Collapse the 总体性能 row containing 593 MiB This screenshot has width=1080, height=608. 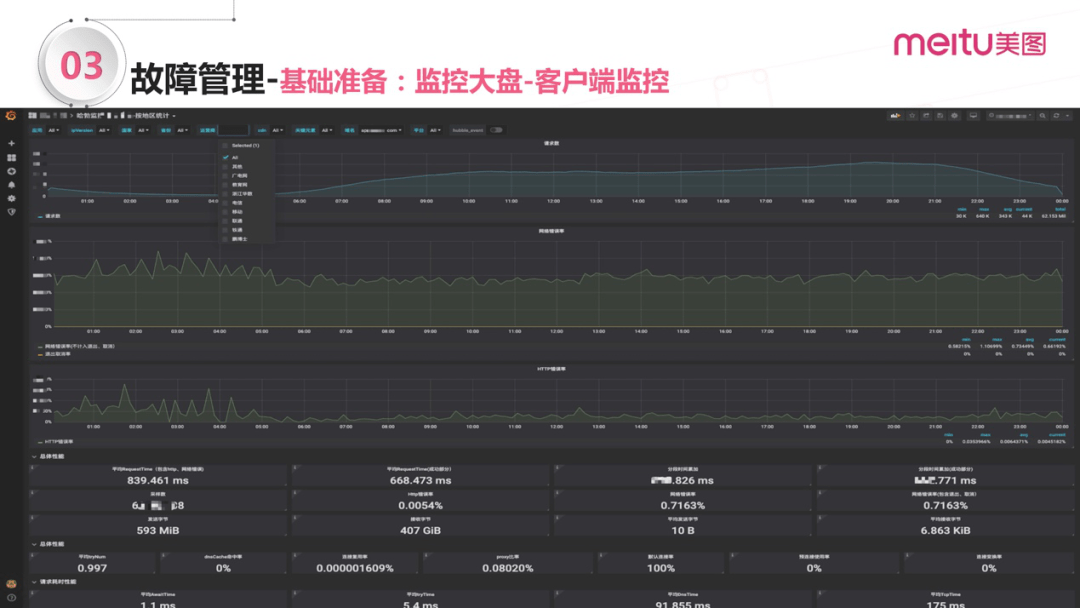coord(48,457)
